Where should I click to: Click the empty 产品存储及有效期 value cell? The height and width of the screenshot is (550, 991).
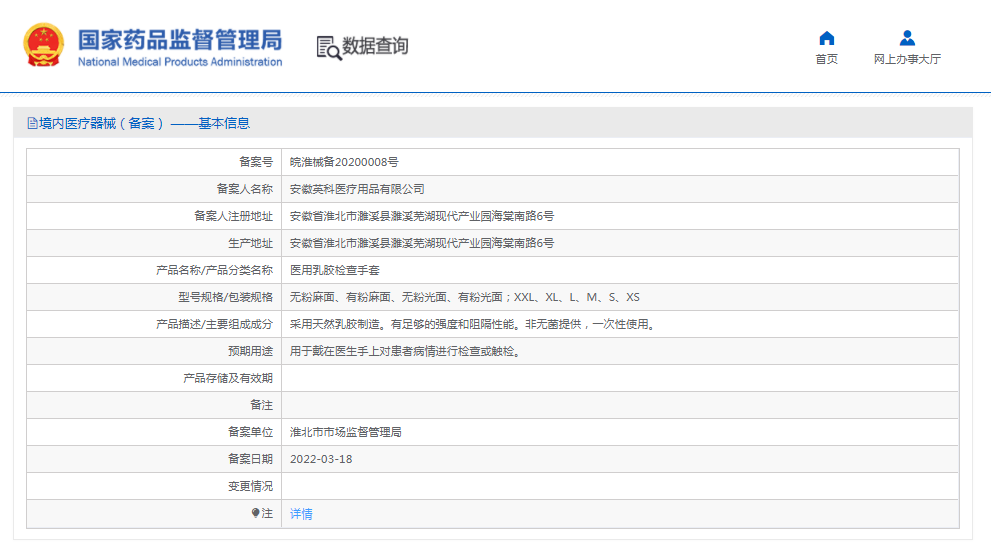click(619, 378)
